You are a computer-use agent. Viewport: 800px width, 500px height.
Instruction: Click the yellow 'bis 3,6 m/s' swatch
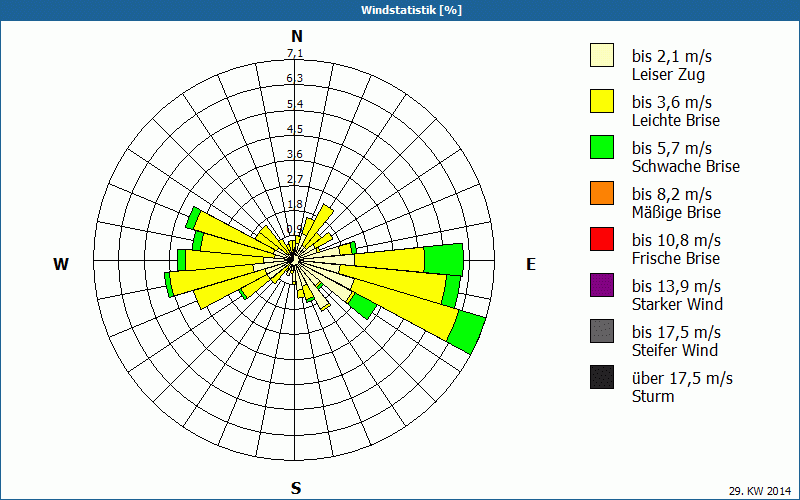602,101
